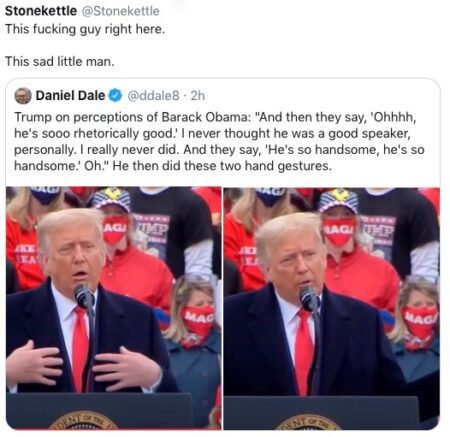Image resolution: width=450 pixels, height=437 pixels.
Task: Open the @Stonekettle handle
Action: coord(121,11)
